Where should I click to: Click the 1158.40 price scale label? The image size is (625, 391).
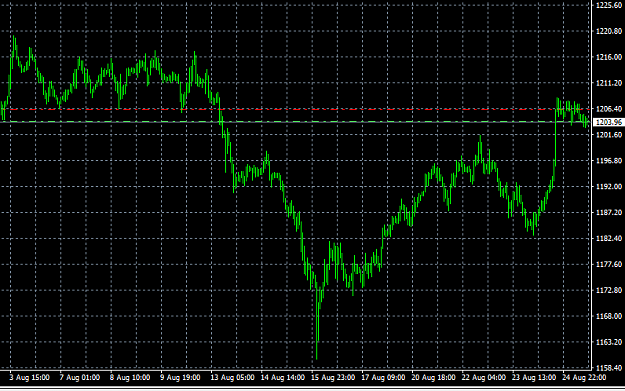(609, 367)
